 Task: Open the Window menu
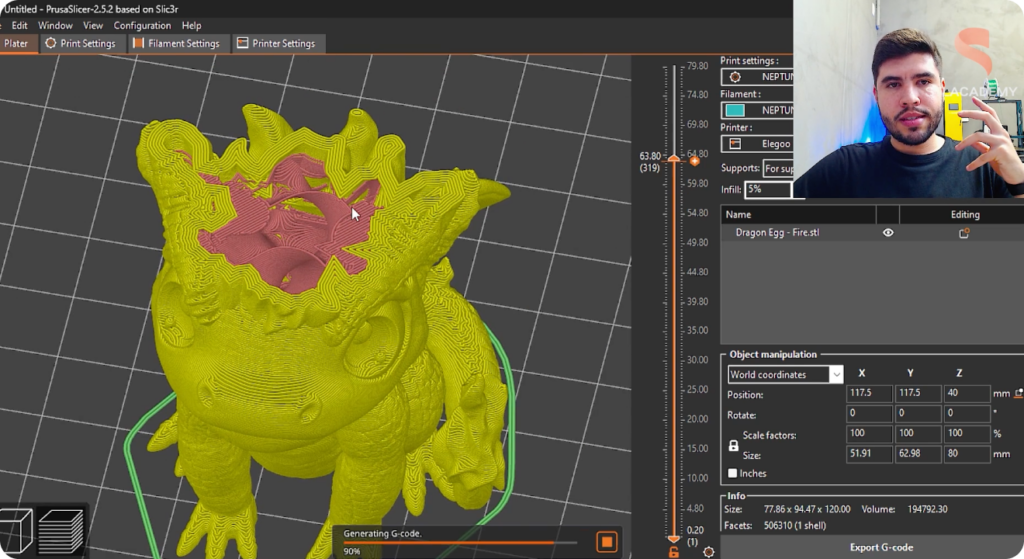pyautogui.click(x=55, y=25)
